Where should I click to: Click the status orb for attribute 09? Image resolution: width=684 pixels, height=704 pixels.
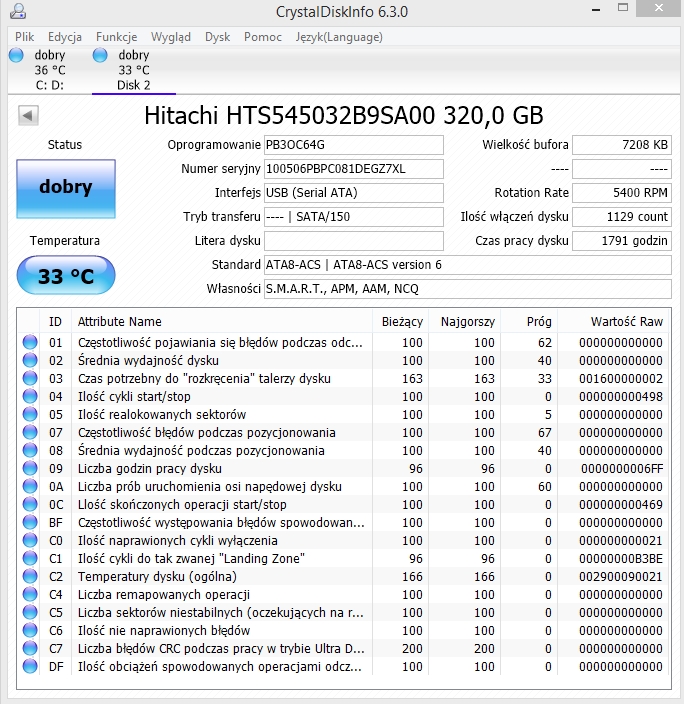(x=30, y=468)
